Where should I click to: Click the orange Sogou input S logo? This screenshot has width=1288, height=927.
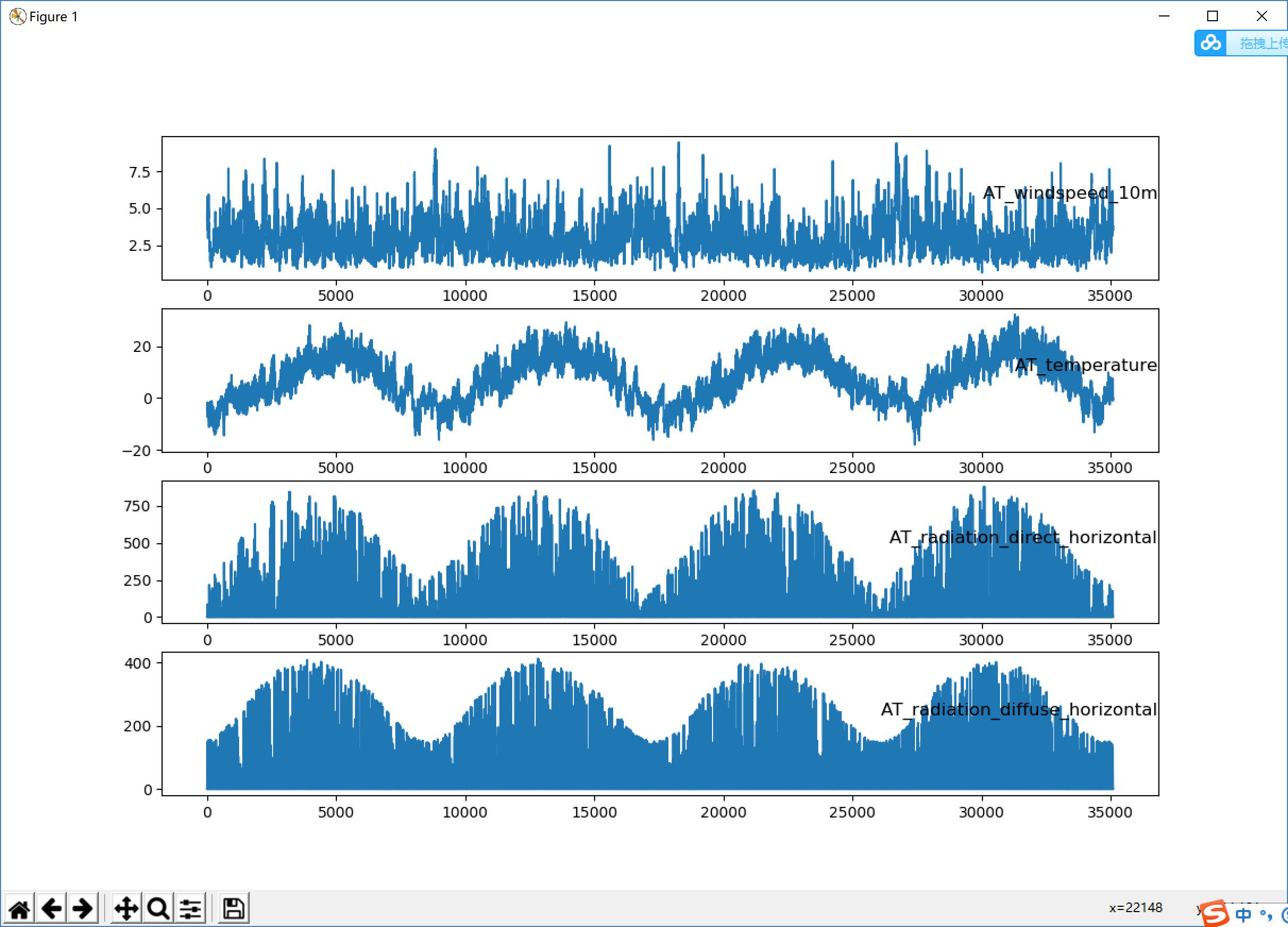(x=1215, y=914)
